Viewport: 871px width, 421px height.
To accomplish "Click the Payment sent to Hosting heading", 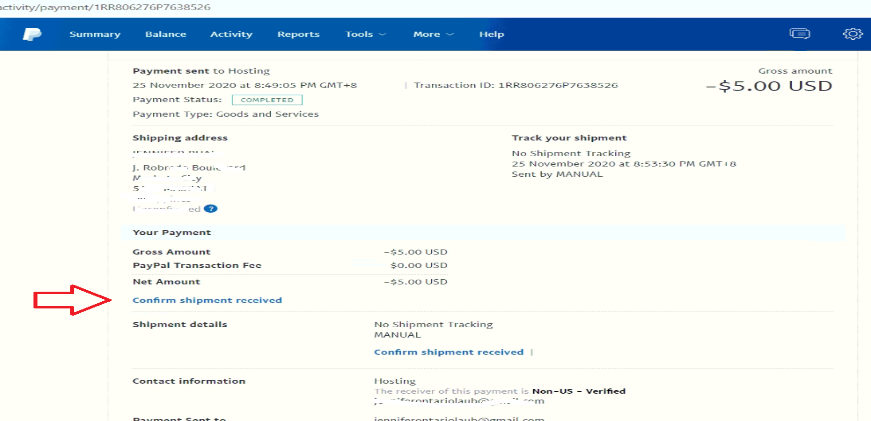I will (201, 71).
